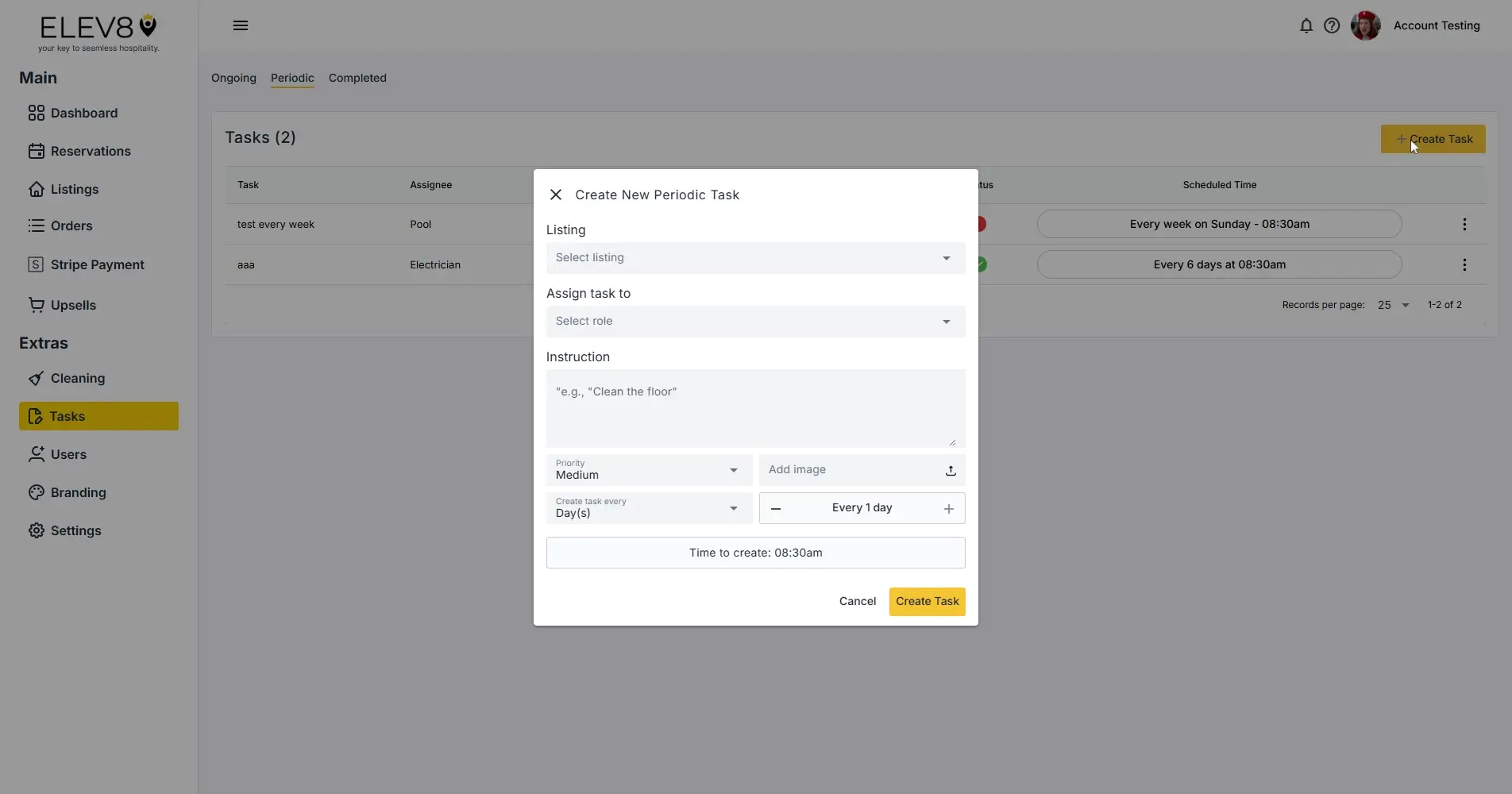This screenshot has height=794, width=1512.
Task: Cancel the new periodic task
Action: (x=857, y=601)
